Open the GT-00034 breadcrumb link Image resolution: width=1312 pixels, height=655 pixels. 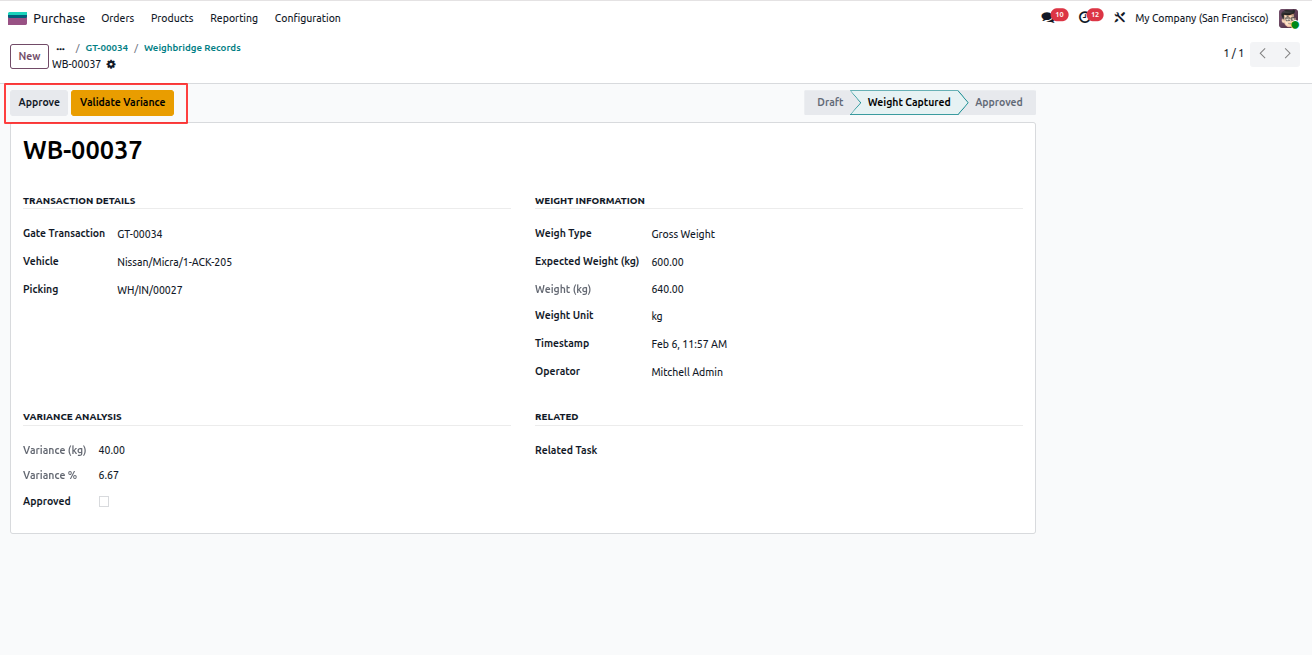click(x=107, y=48)
